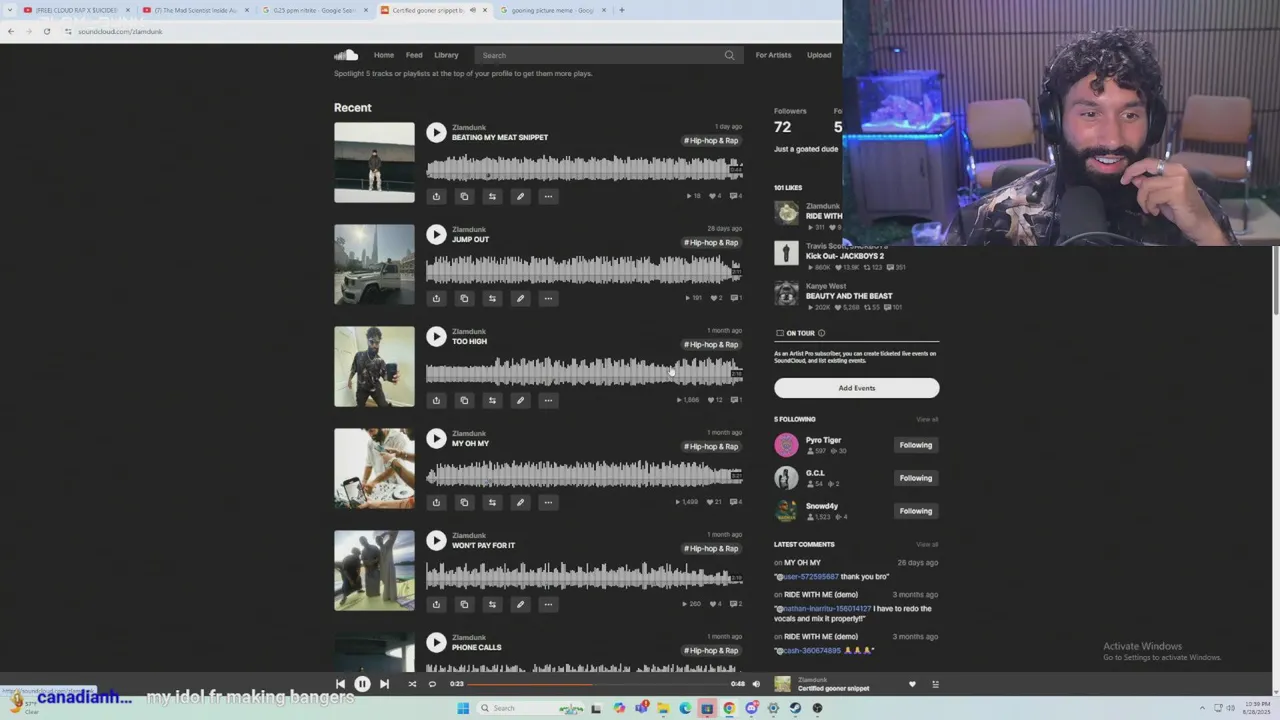Go to Home in SoundCloud nav
Viewport: 1280px width, 720px height.
384,55
